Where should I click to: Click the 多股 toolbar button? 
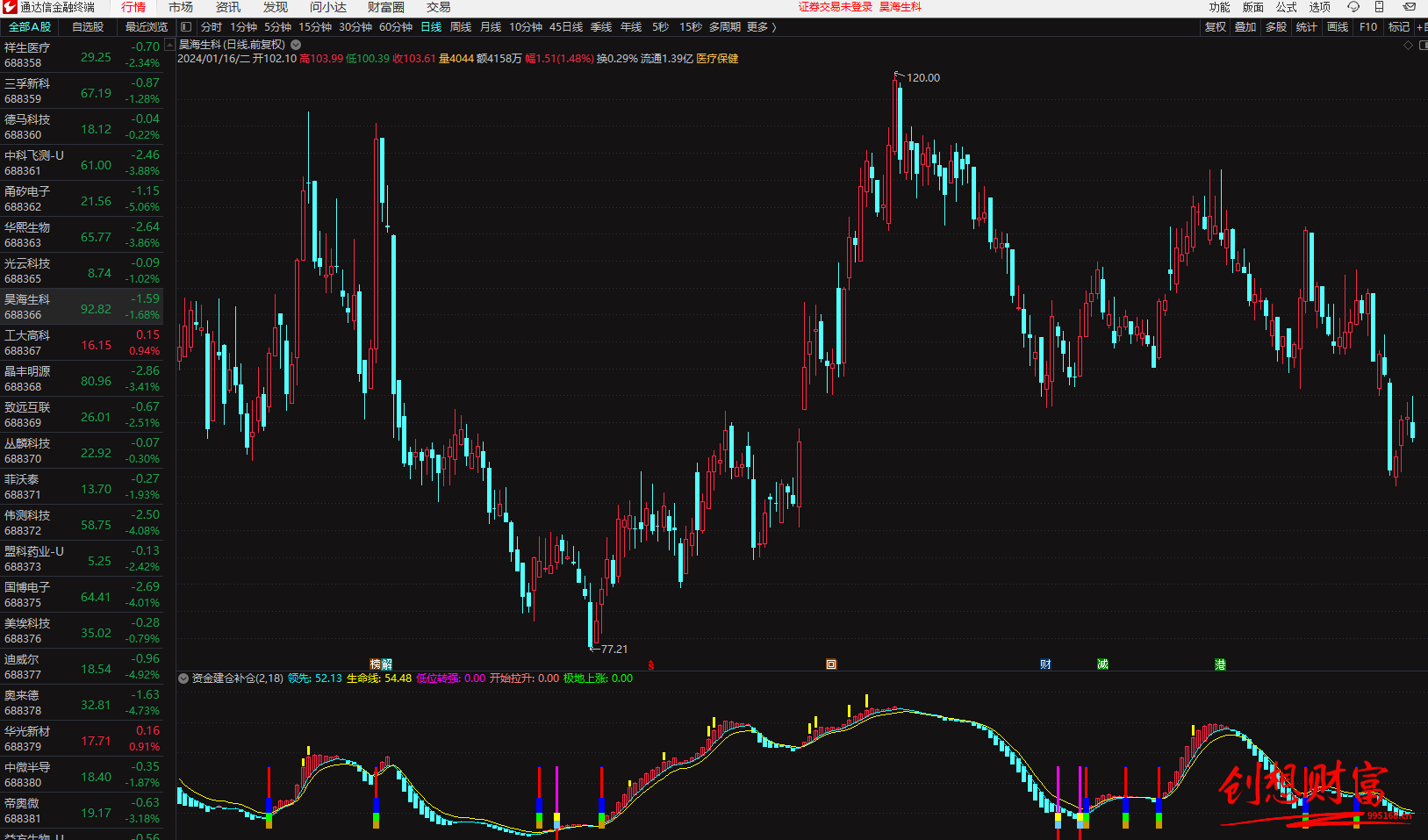coord(1276,27)
